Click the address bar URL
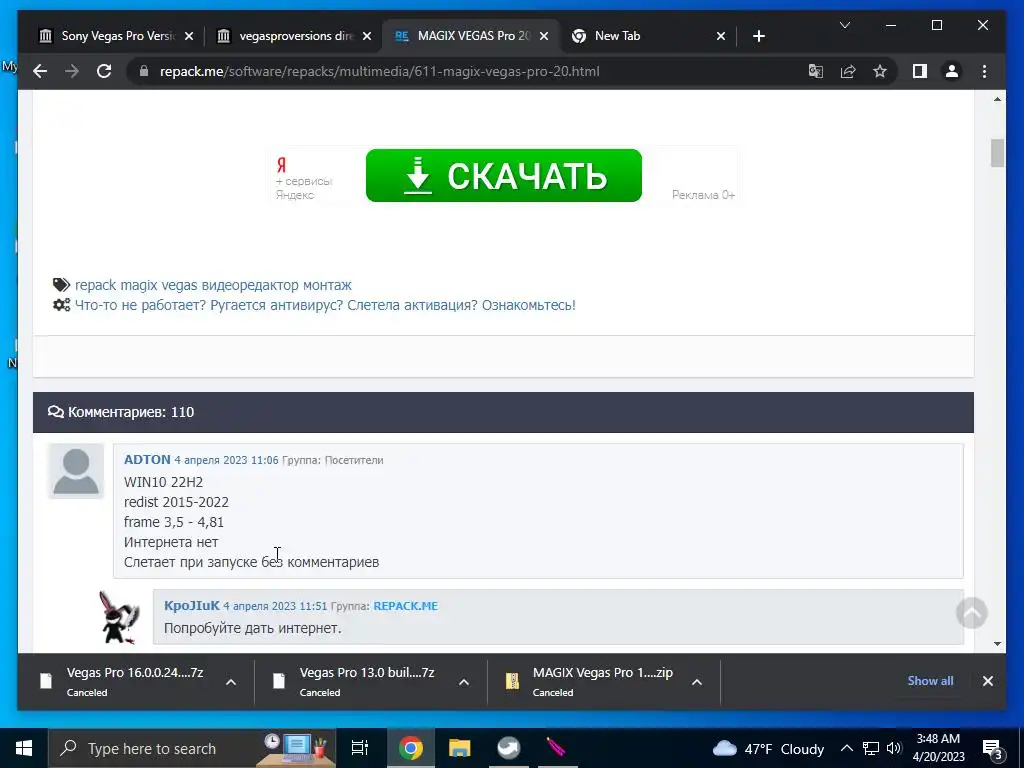Image resolution: width=1024 pixels, height=768 pixels. (x=379, y=71)
